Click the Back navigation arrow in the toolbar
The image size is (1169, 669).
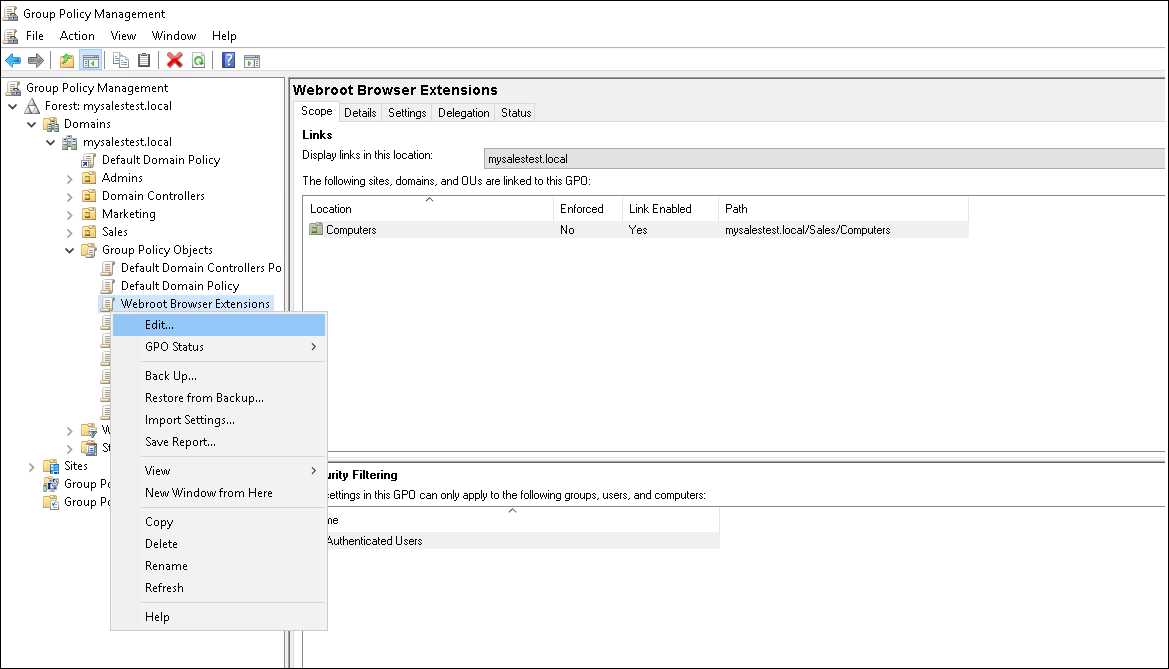pos(12,59)
